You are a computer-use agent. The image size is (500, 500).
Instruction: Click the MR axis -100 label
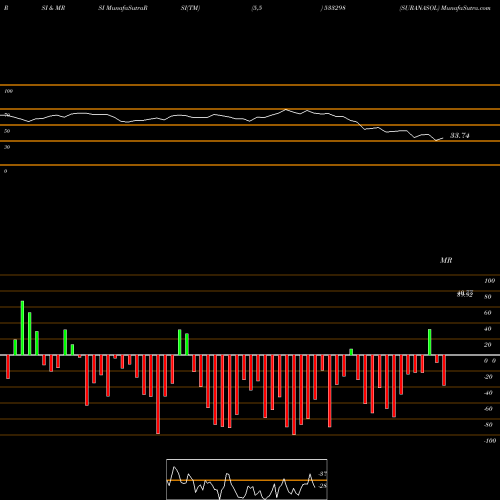pos(489,441)
